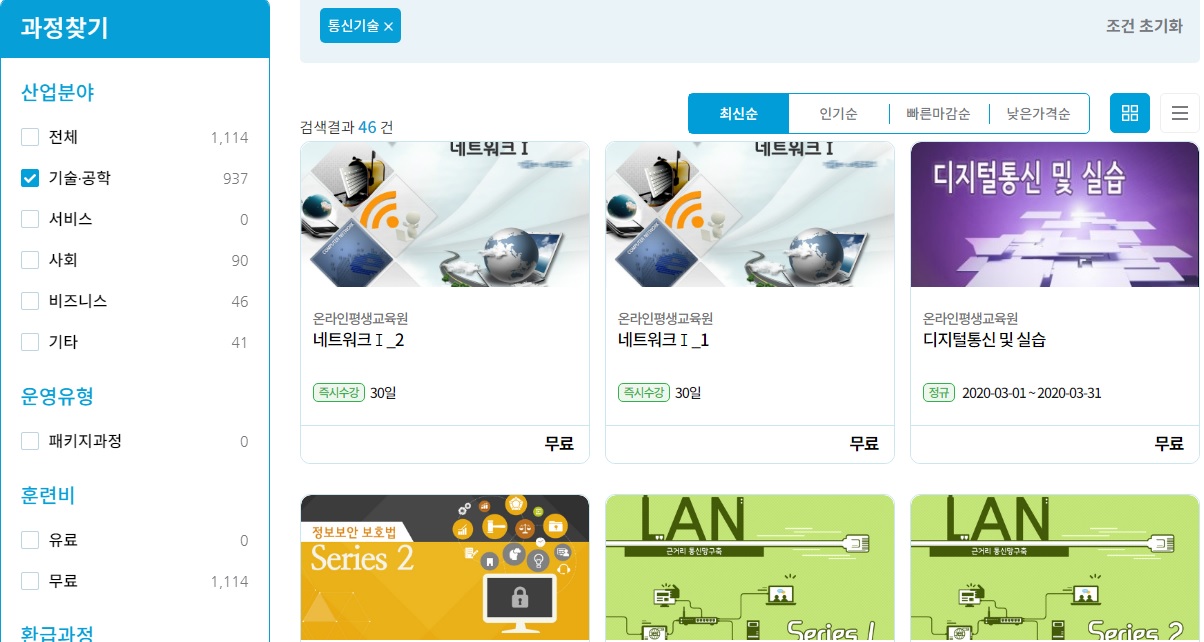Screen dimensions: 1204x642
Task: Check the 서비스 checkbox
Action: click(30, 219)
